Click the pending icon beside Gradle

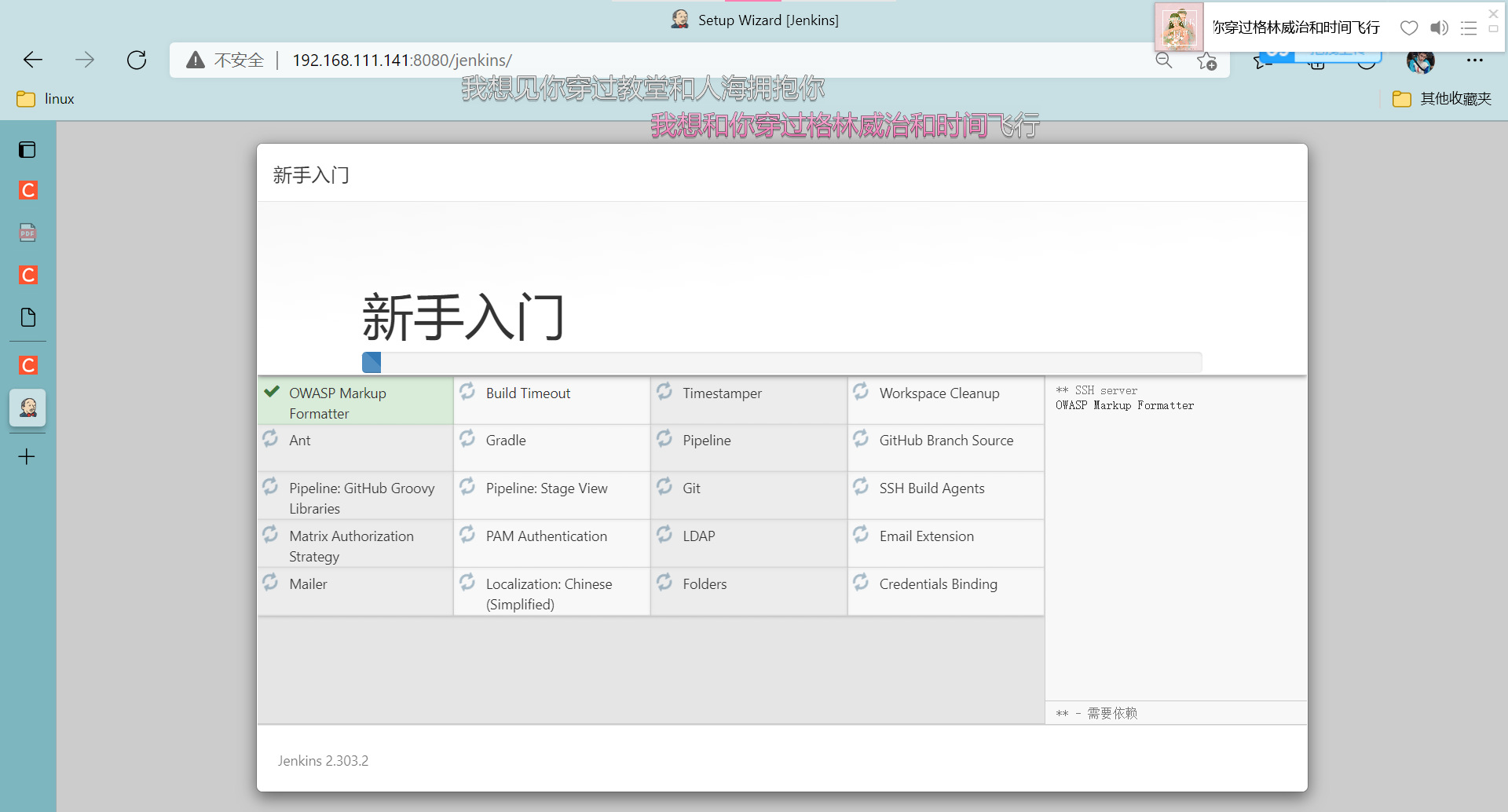[467, 438]
